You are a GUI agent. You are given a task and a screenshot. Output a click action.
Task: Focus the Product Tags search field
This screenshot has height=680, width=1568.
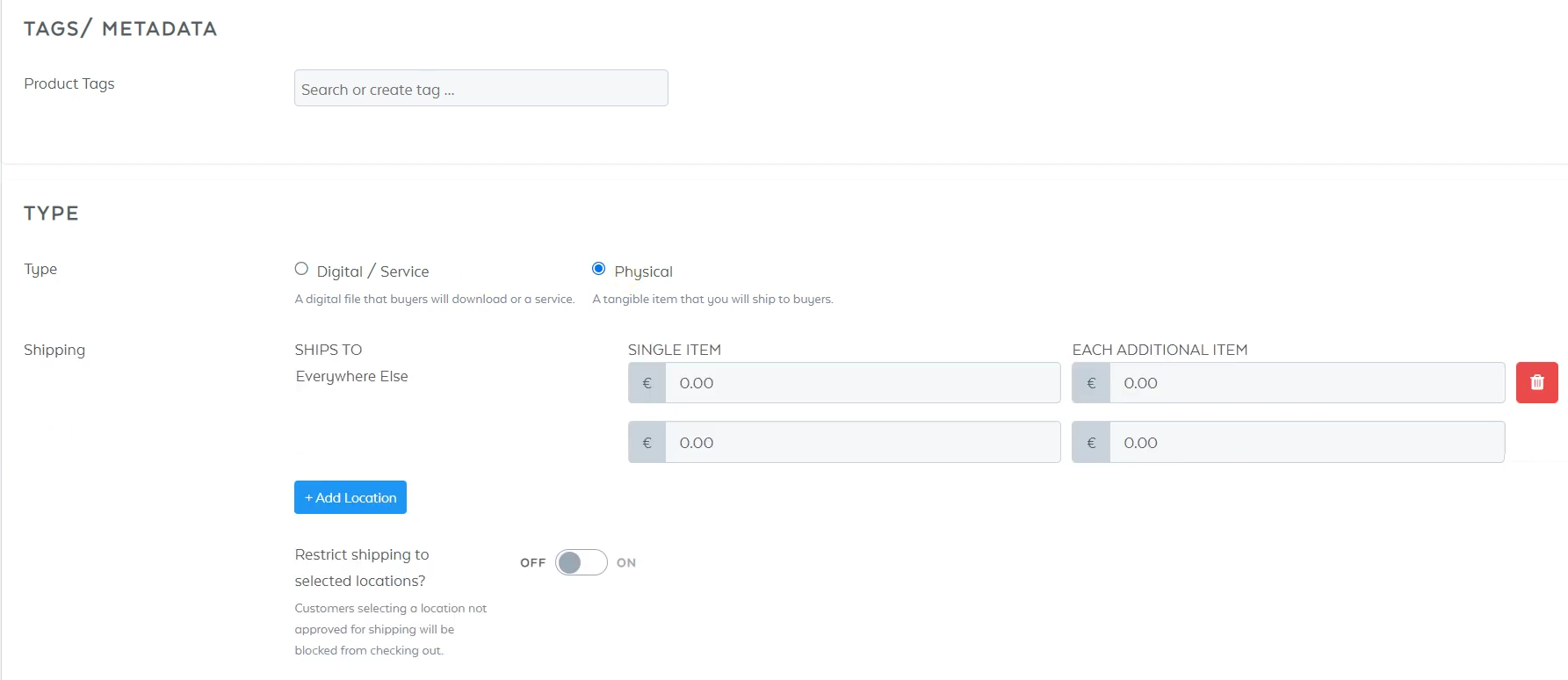481,89
